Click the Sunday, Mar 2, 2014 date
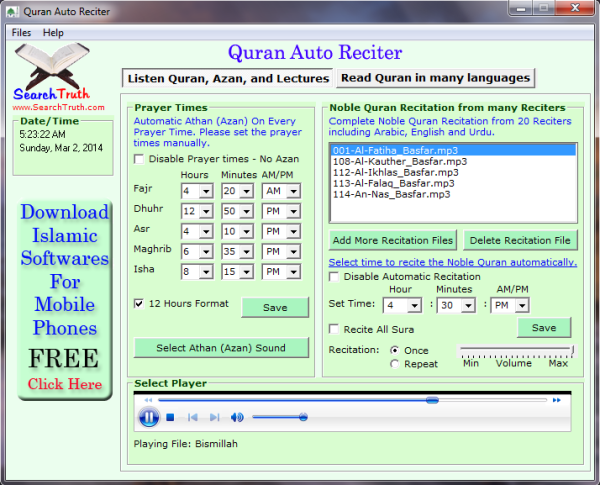 tap(61, 148)
